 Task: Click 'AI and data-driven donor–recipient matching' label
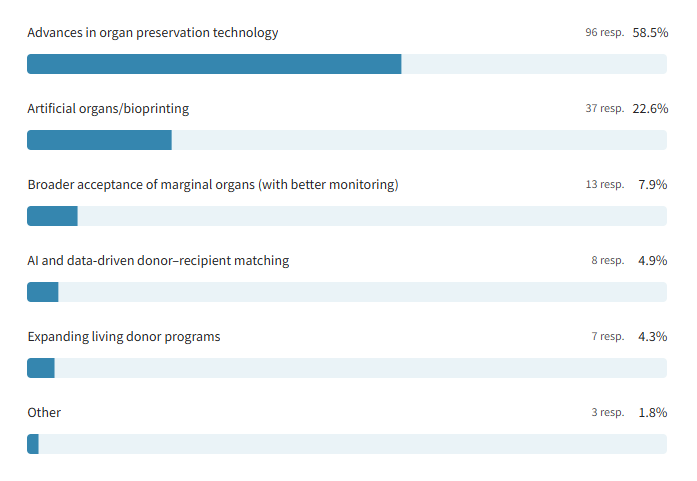click(158, 261)
